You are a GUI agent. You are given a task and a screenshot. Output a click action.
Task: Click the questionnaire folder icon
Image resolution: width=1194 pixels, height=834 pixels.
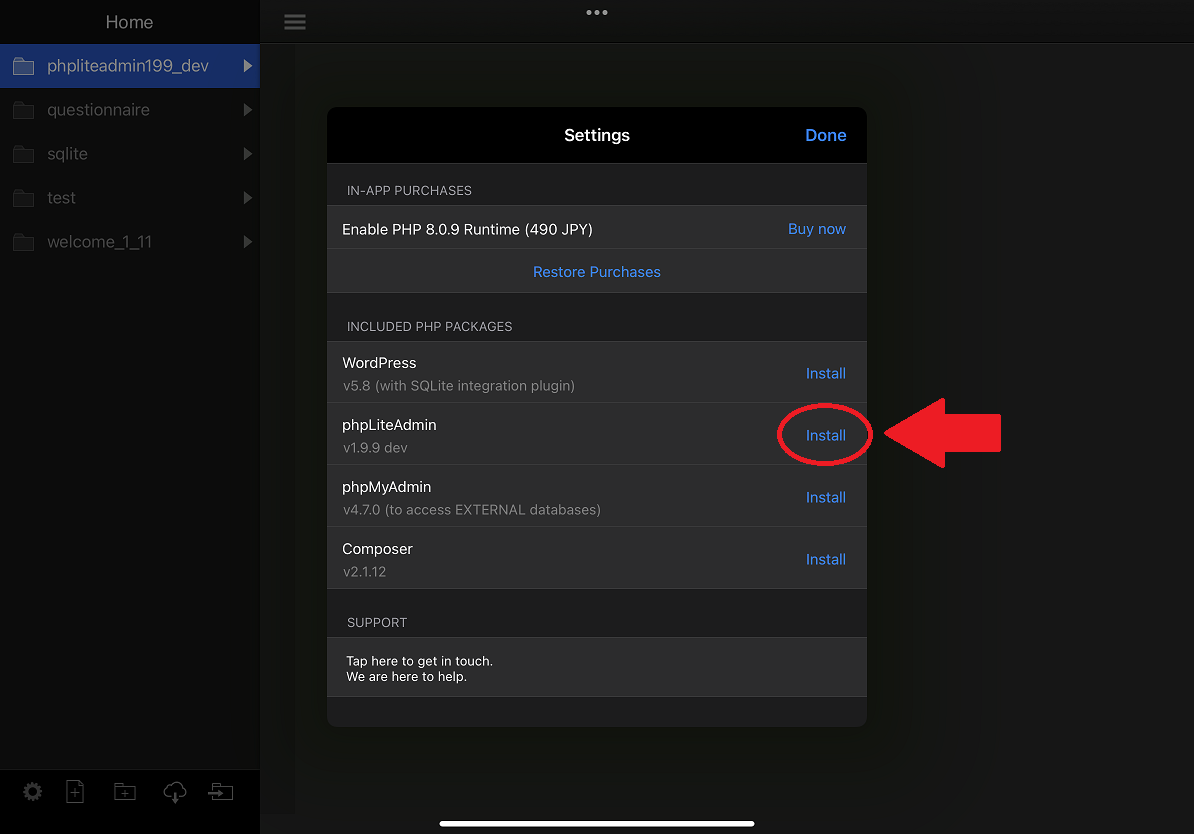point(24,110)
